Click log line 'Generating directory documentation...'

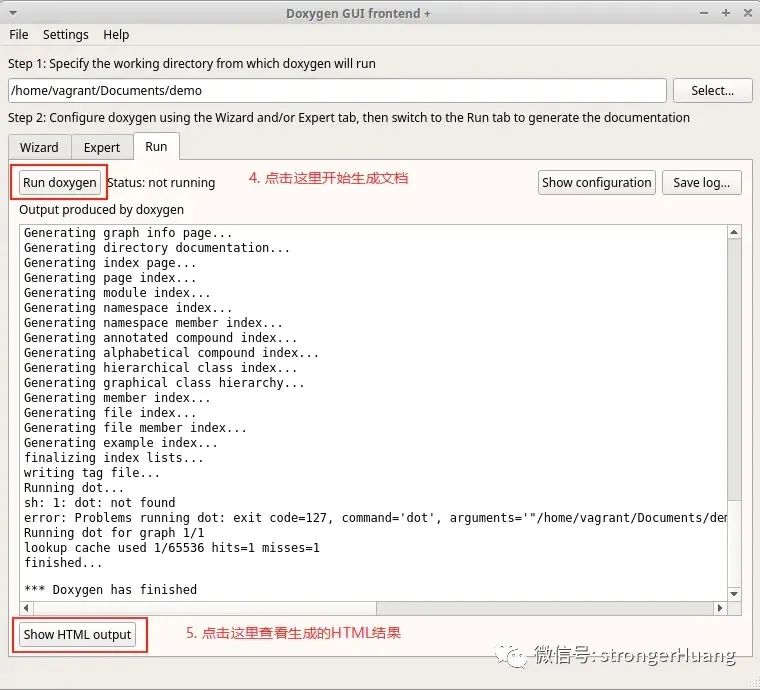pos(157,248)
